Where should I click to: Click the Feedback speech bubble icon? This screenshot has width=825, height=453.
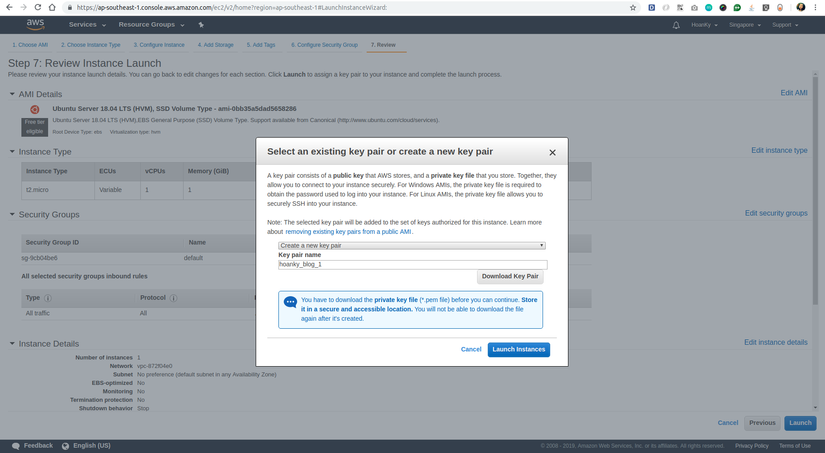click(x=16, y=446)
